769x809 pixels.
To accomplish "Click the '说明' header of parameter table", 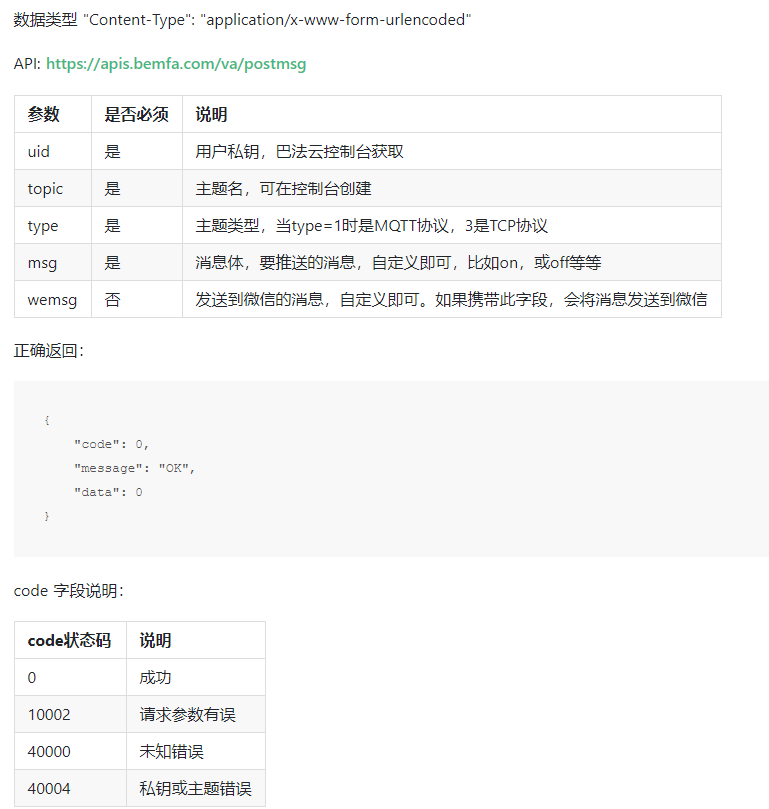I will click(452, 114).
